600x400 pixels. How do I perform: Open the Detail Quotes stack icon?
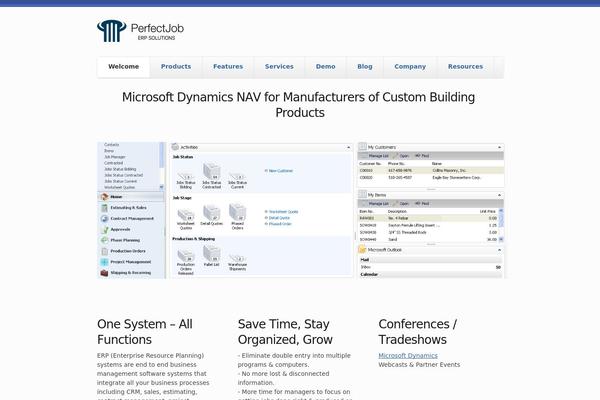(212, 212)
